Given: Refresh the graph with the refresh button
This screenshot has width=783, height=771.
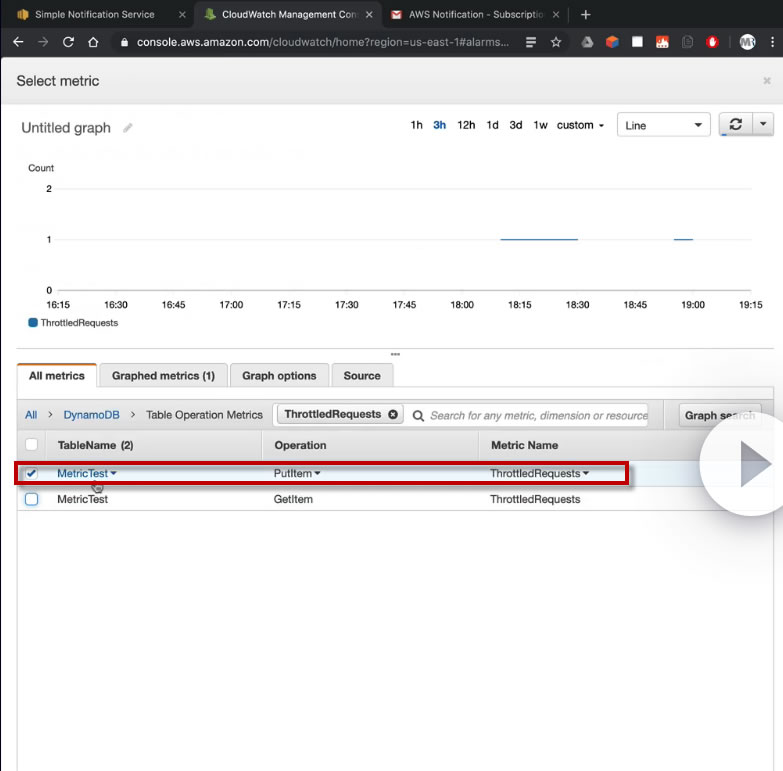Looking at the screenshot, I should 736,124.
